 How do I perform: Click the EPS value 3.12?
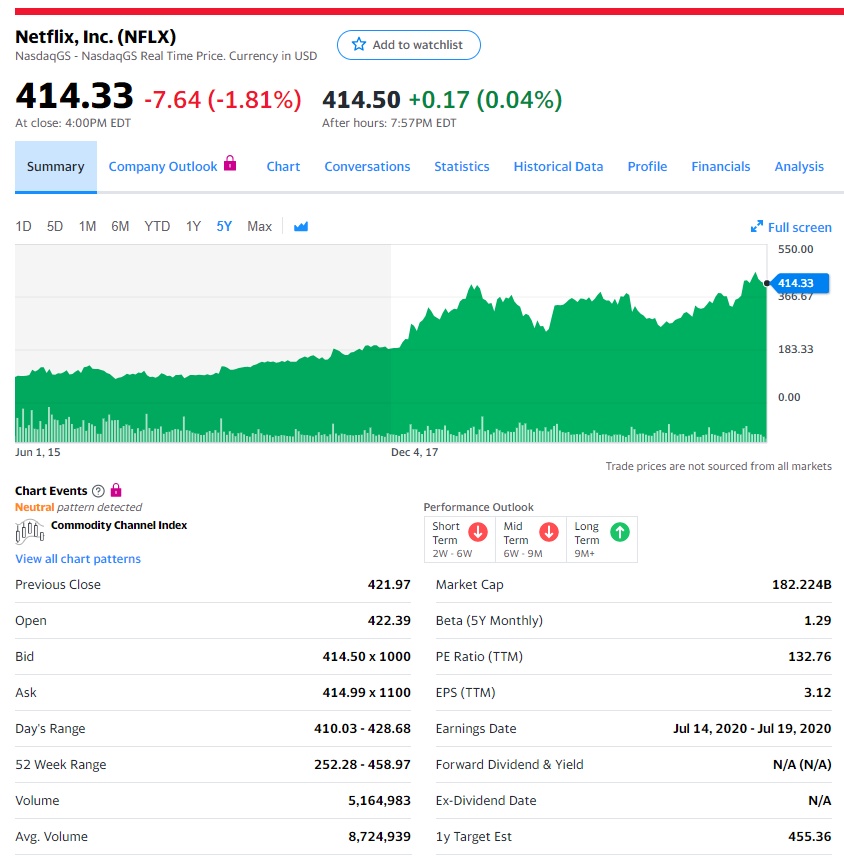click(x=818, y=693)
